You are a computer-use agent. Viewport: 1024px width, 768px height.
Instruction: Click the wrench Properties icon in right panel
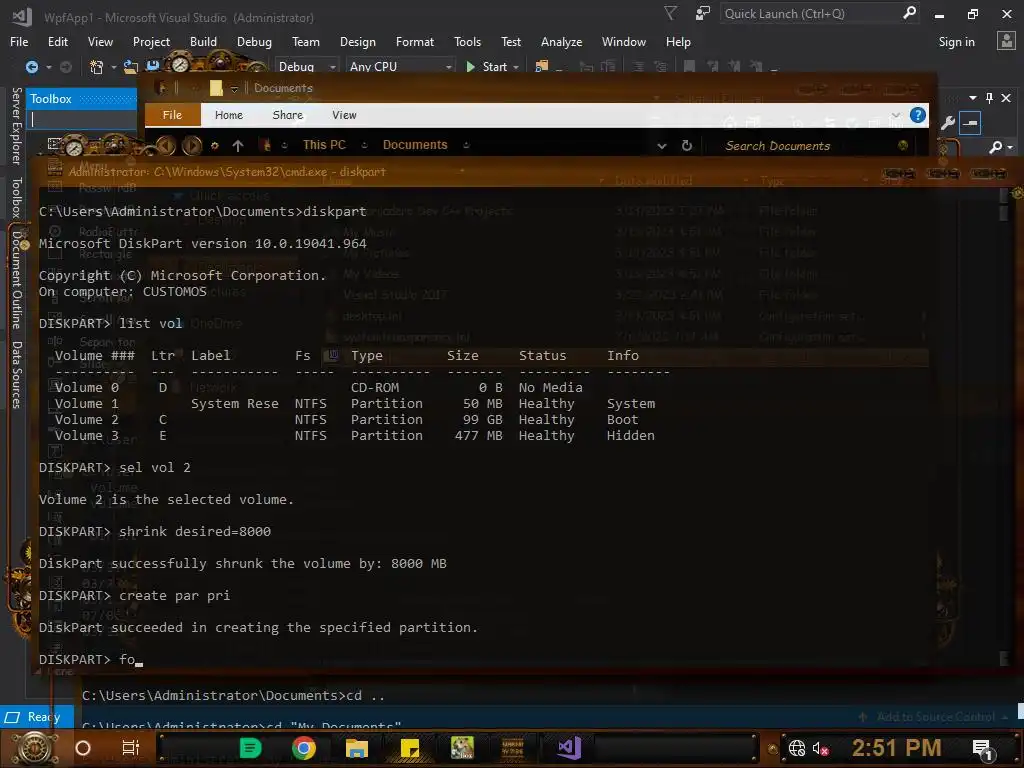pos(948,123)
